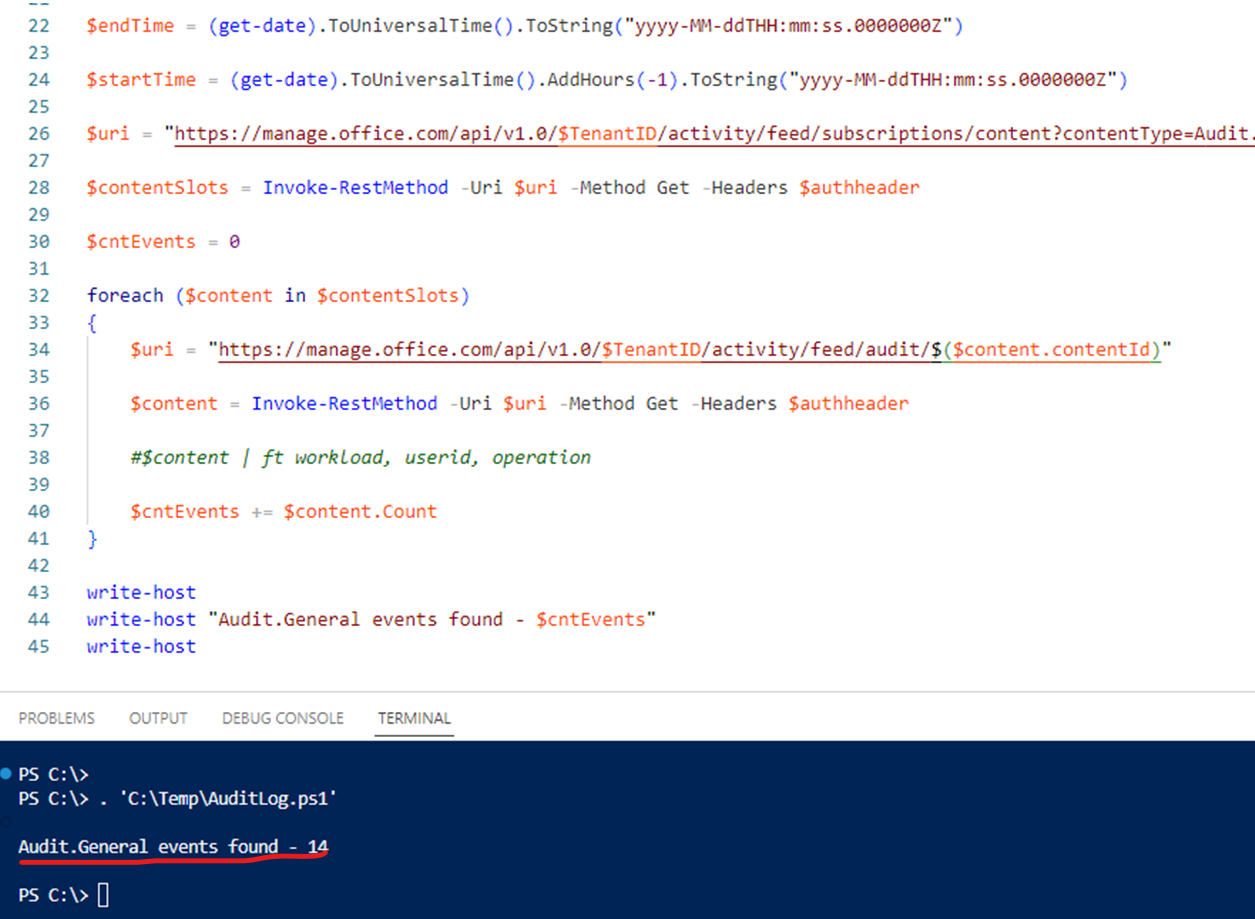Screen dimensions: 1255x919
Task: Click line number 32 in the gutter
Action: pyautogui.click(x=39, y=294)
